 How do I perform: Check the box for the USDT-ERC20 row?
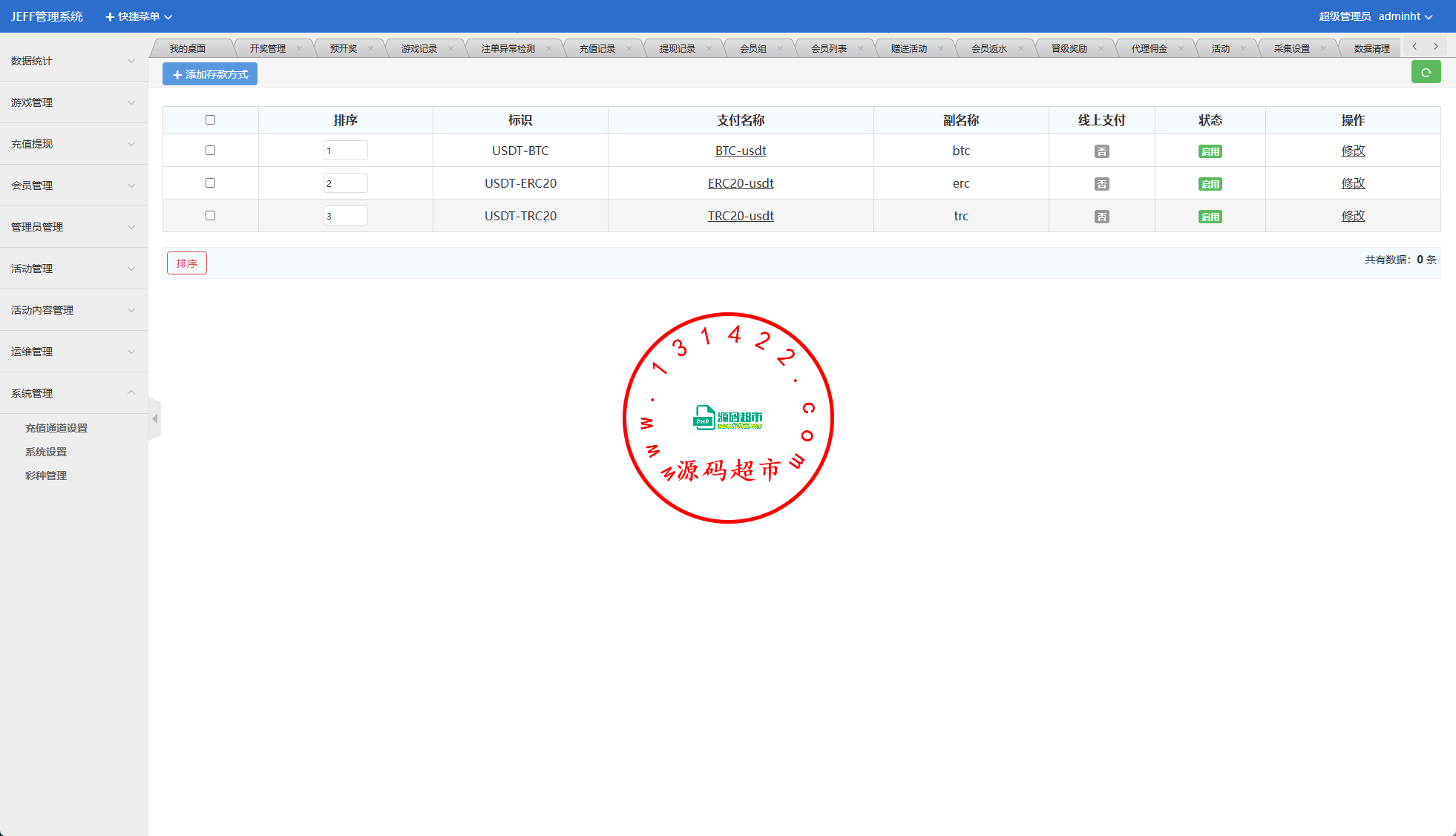tap(210, 183)
